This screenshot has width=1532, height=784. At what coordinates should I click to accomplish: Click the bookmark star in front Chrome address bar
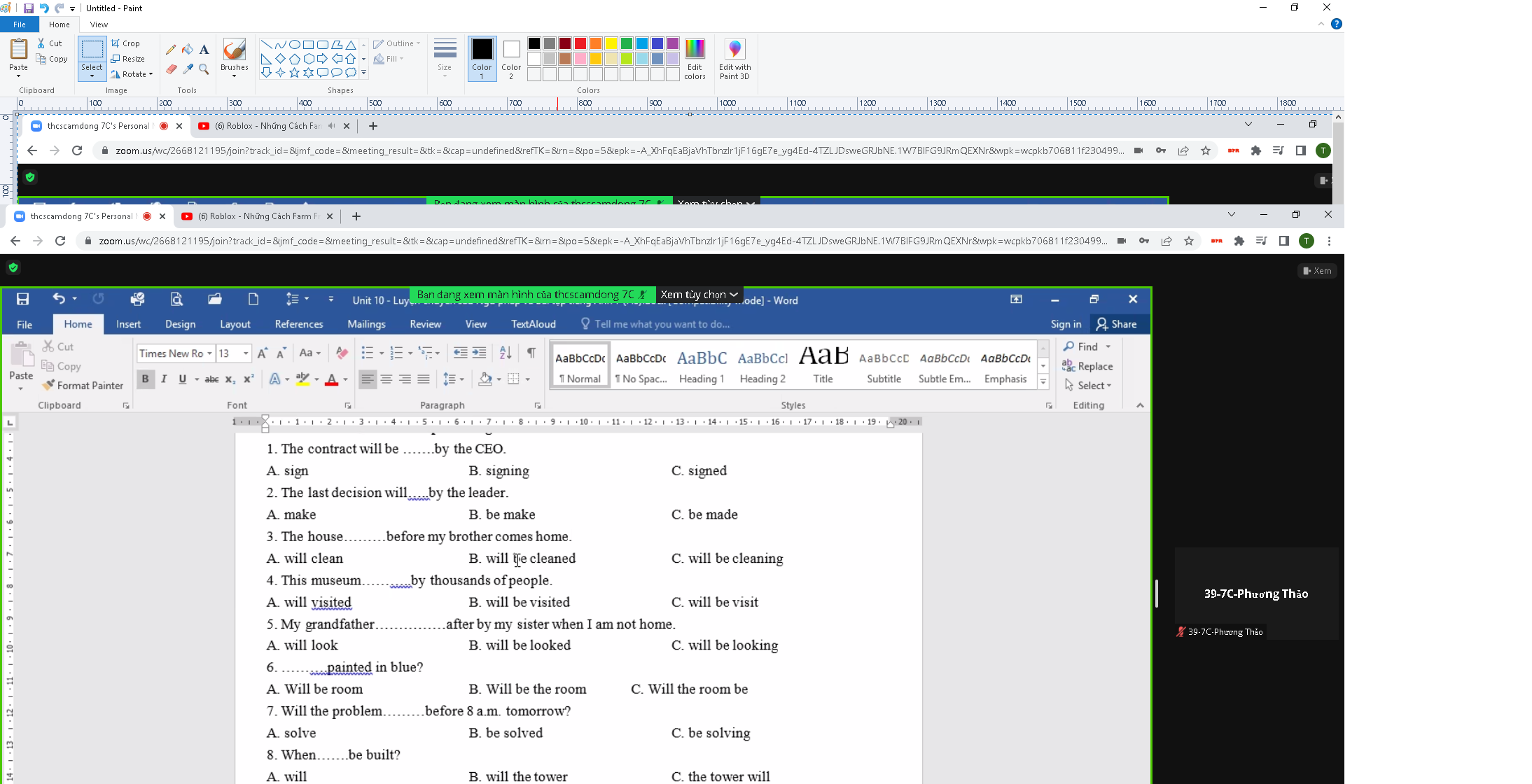coord(1189,241)
